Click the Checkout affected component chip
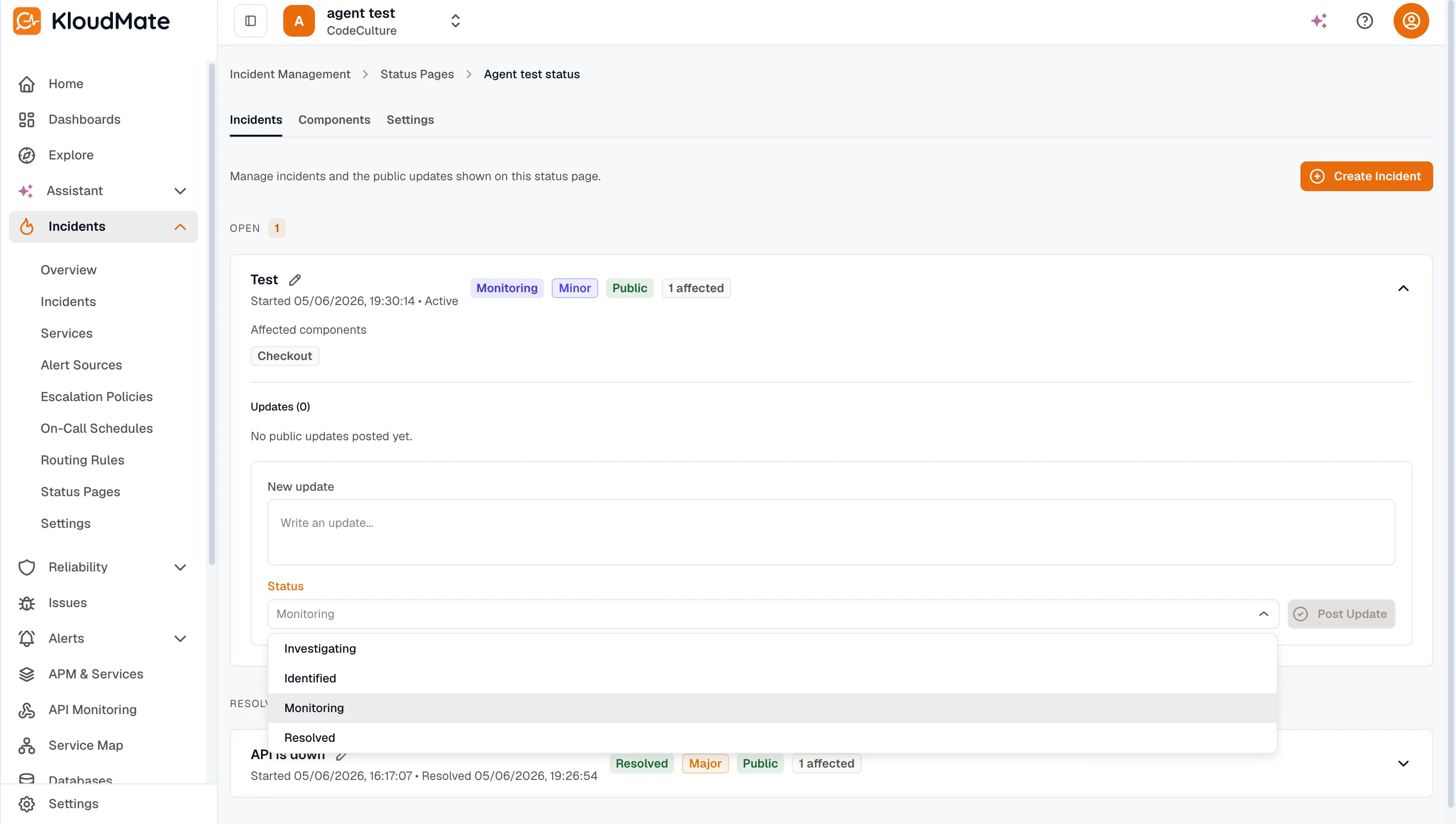1456x824 pixels. (285, 356)
